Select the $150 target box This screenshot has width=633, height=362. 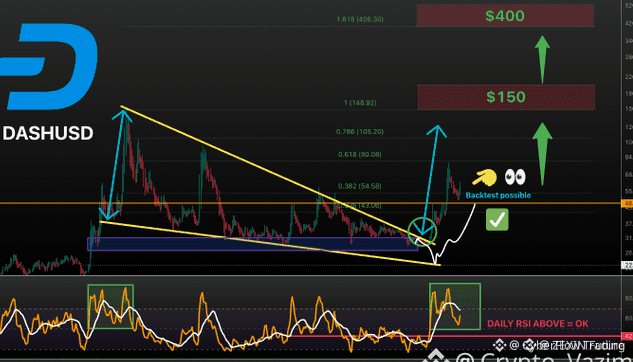click(506, 97)
